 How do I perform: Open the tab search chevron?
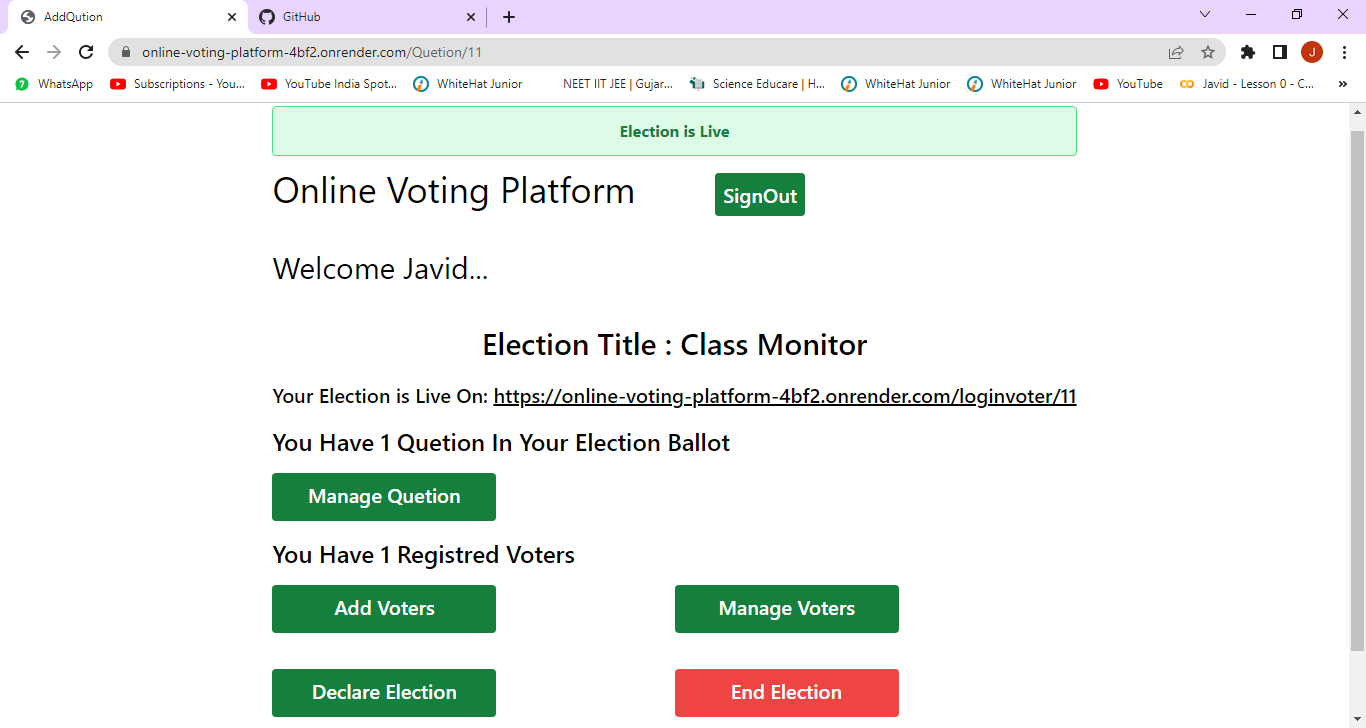point(1204,15)
